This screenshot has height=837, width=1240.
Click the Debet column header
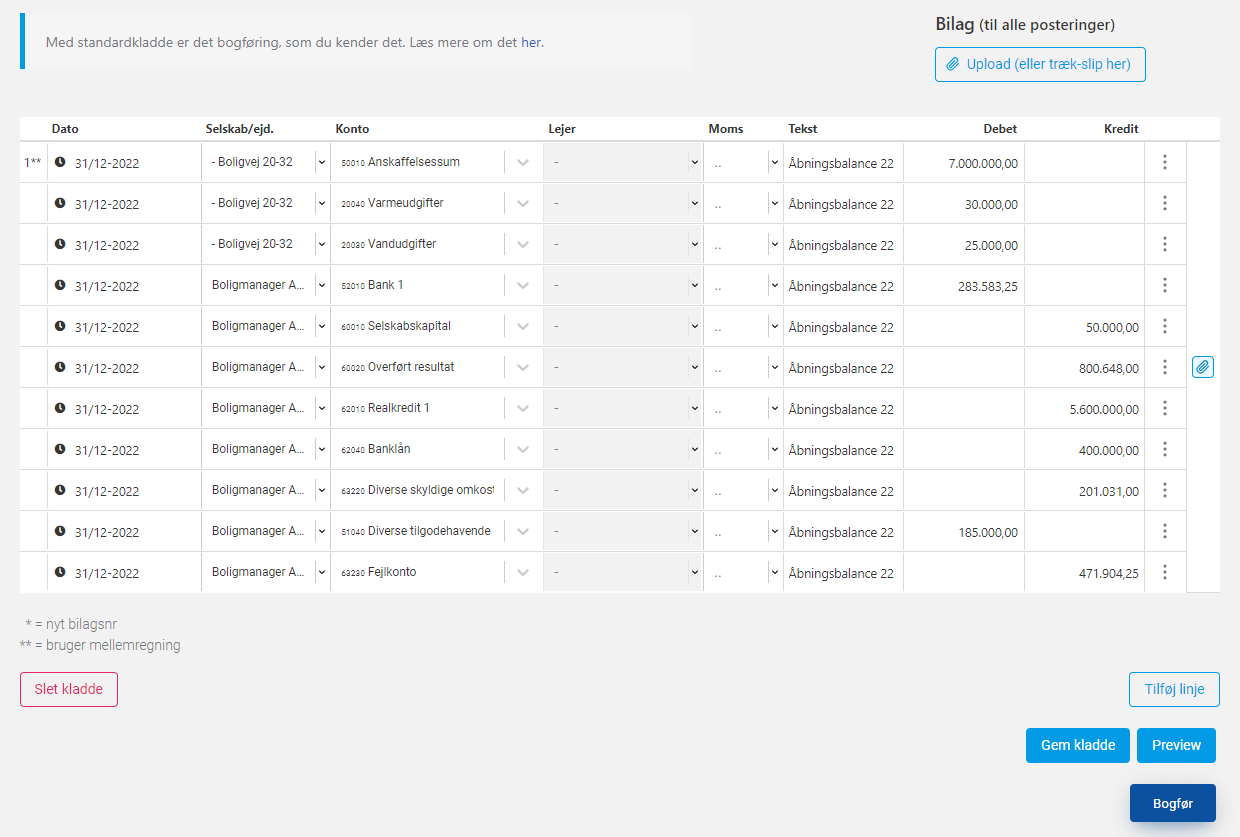click(1000, 129)
